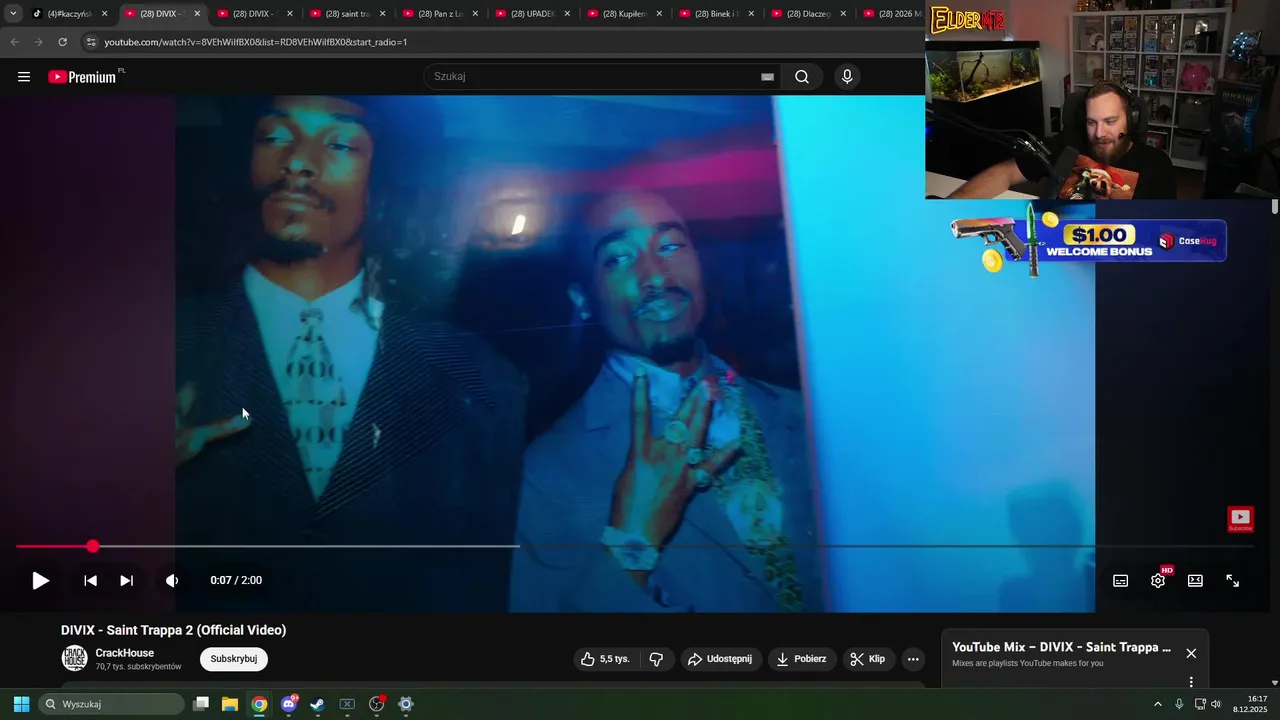Image resolution: width=1280 pixels, height=720 pixels.
Task: Click the Wyszukaj taskbar search box
Action: [x=110, y=704]
